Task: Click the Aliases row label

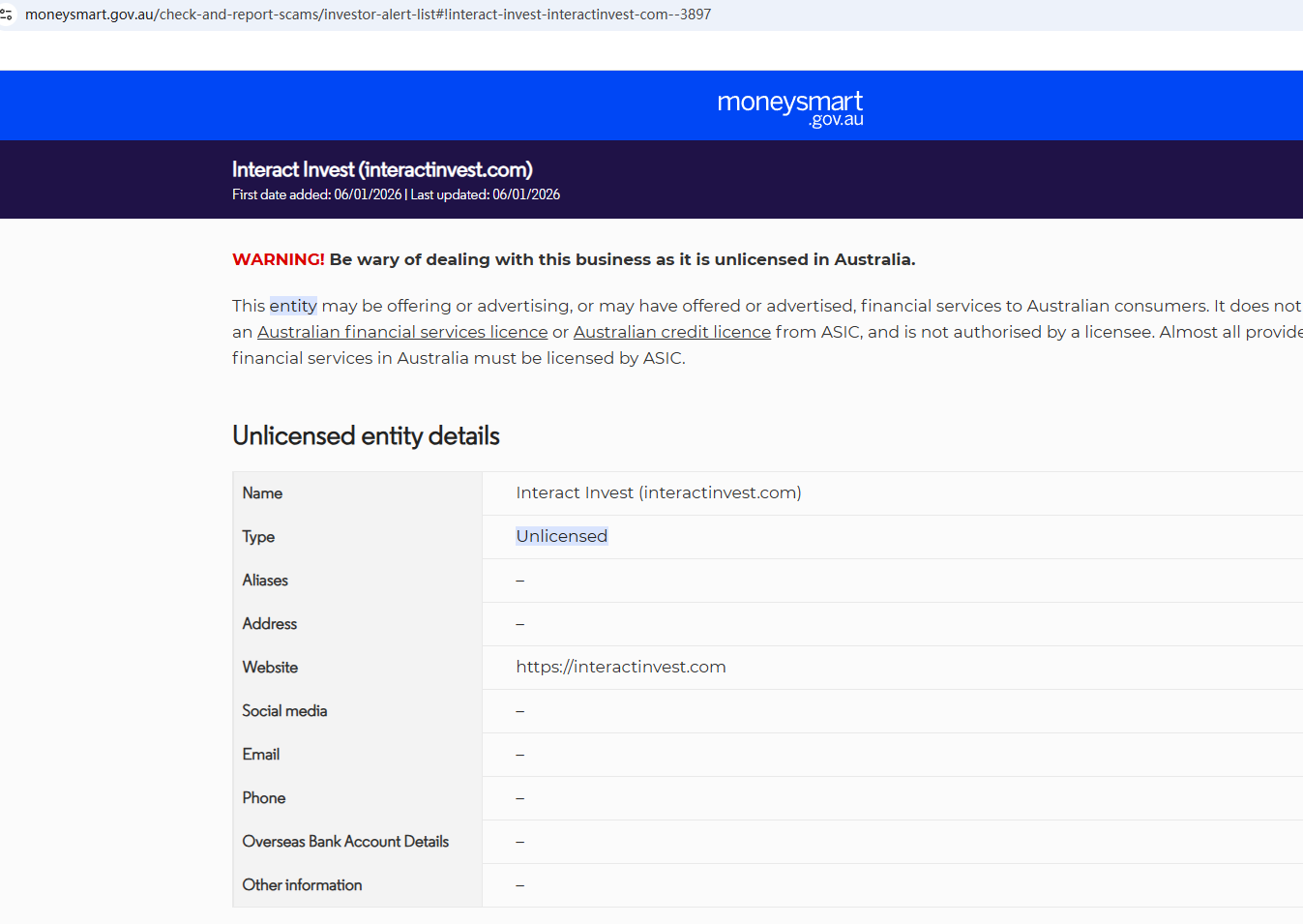Action: [265, 581]
